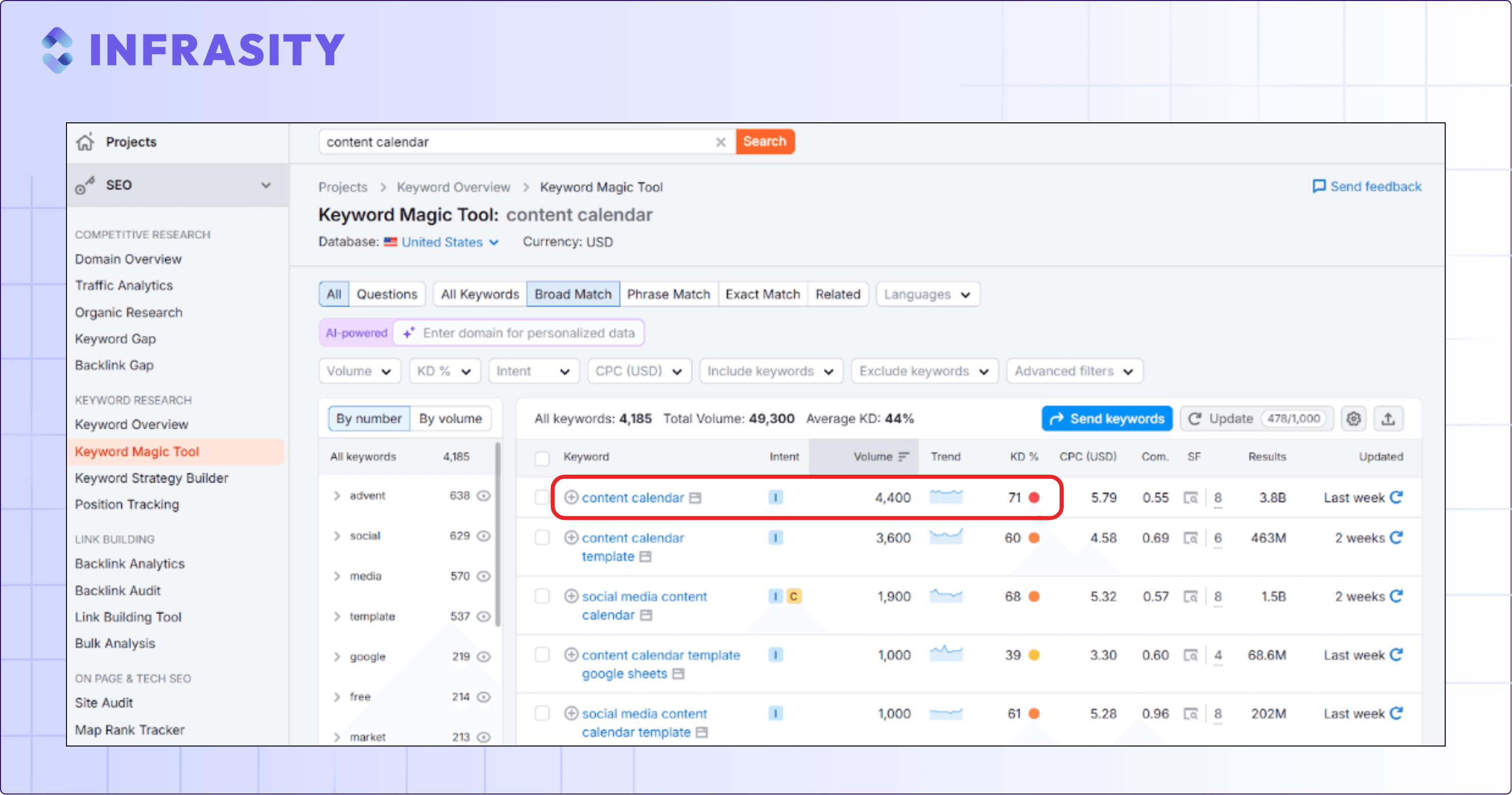
Task: Collapse the SEO sidebar section
Action: [x=266, y=185]
